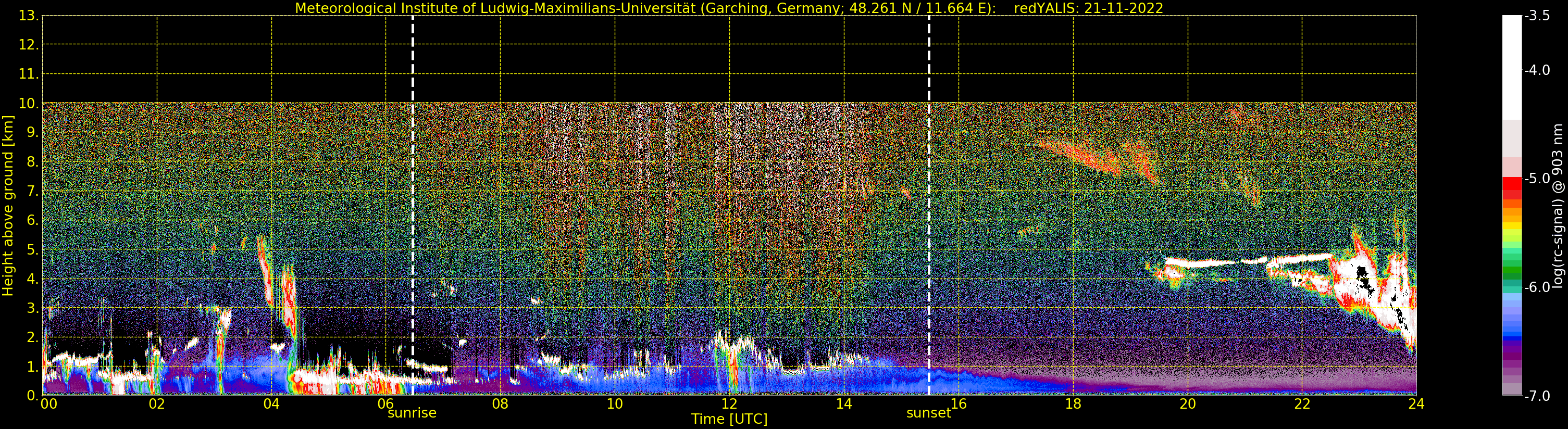Click the height tick label '11.'

click(x=29, y=74)
